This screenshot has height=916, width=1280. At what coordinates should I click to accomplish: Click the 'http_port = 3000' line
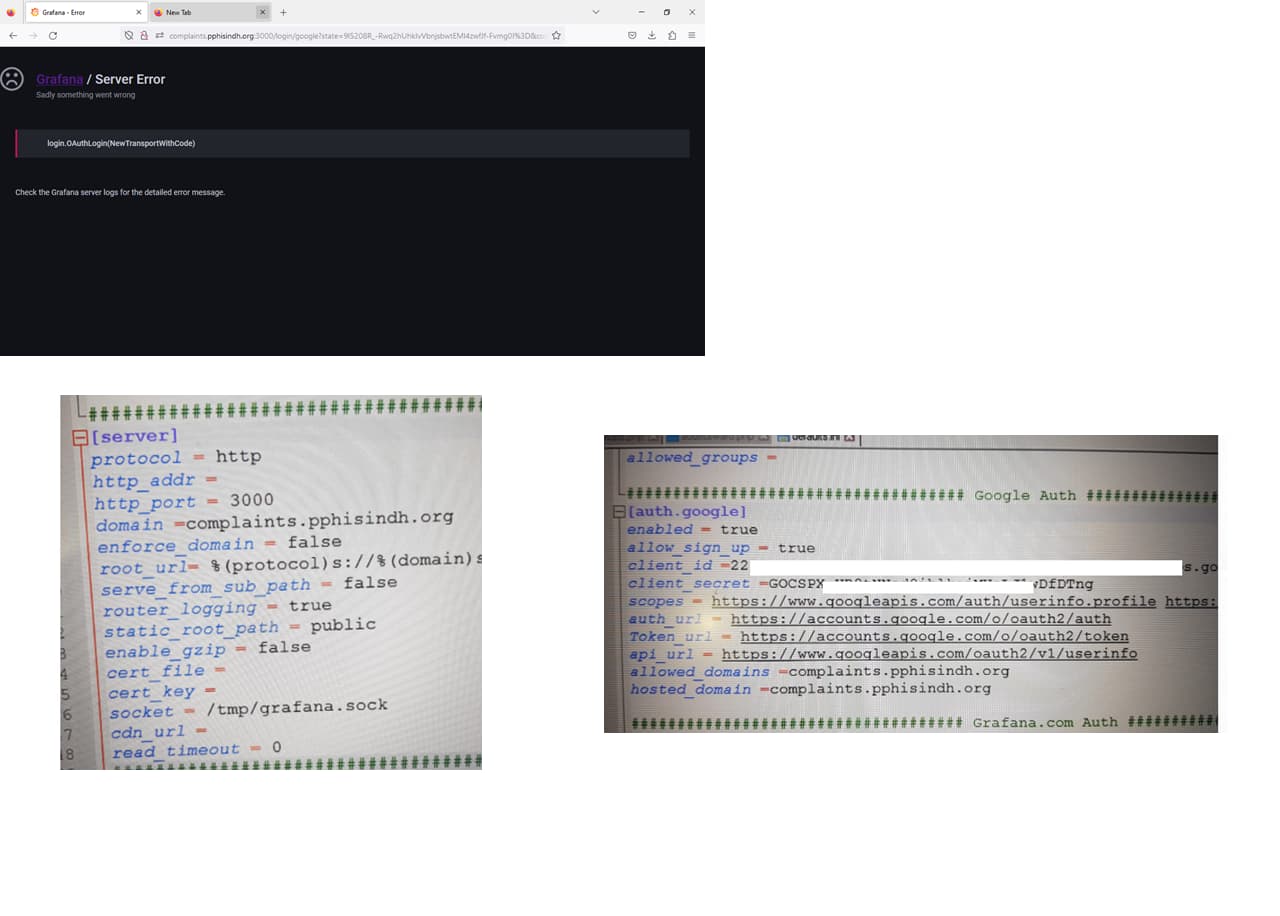184,501
